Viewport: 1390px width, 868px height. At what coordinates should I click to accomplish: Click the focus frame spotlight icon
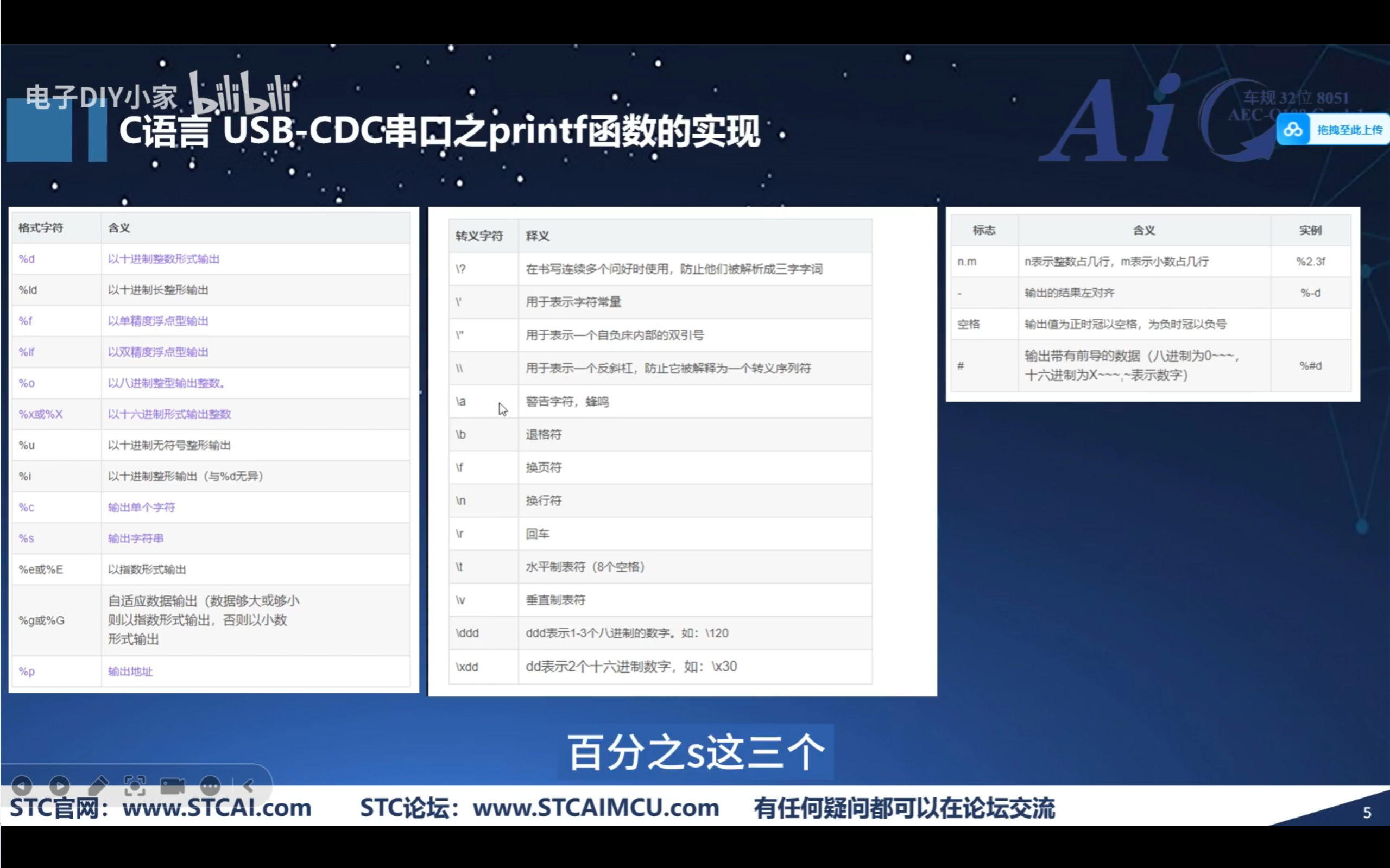coord(135,785)
